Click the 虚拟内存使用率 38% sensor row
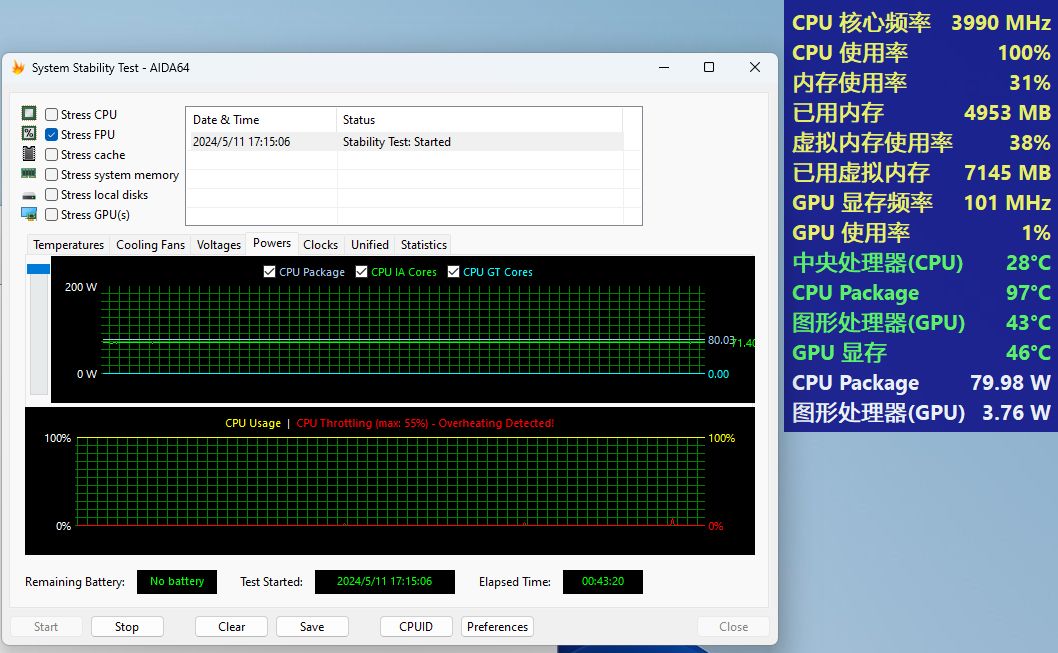This screenshot has width=1058, height=653. [x=921, y=142]
